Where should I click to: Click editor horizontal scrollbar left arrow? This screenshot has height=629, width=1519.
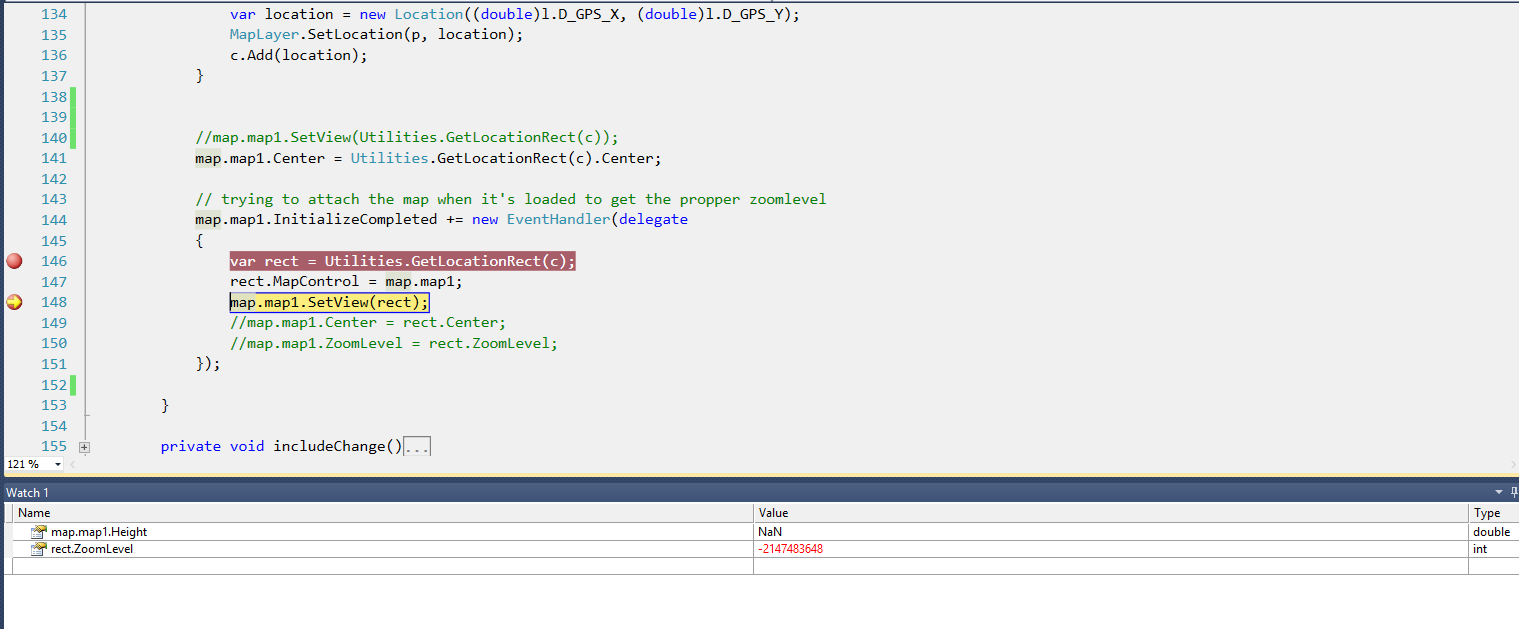(x=74, y=464)
